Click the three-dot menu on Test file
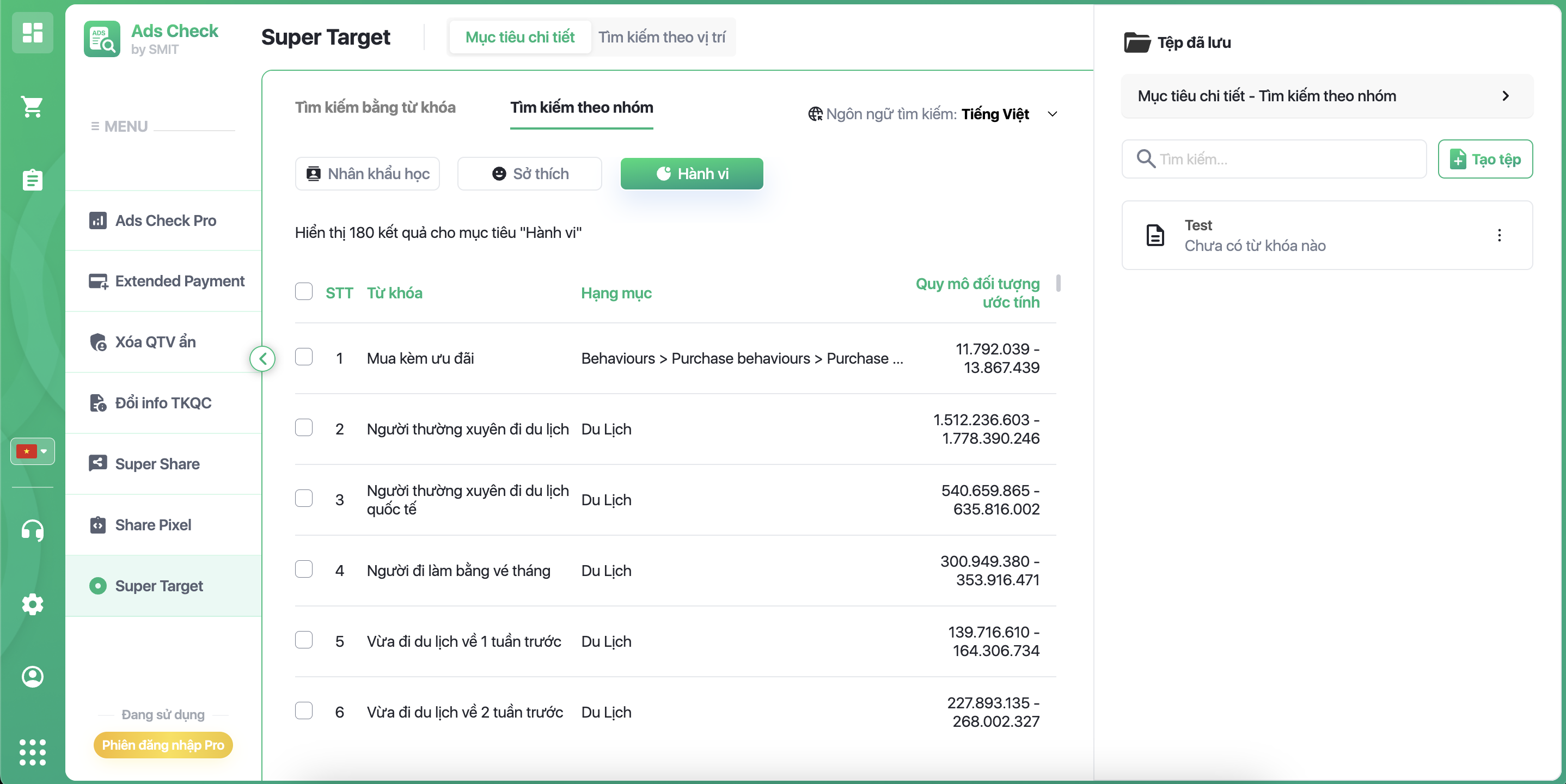The image size is (1566, 784). pos(1499,235)
